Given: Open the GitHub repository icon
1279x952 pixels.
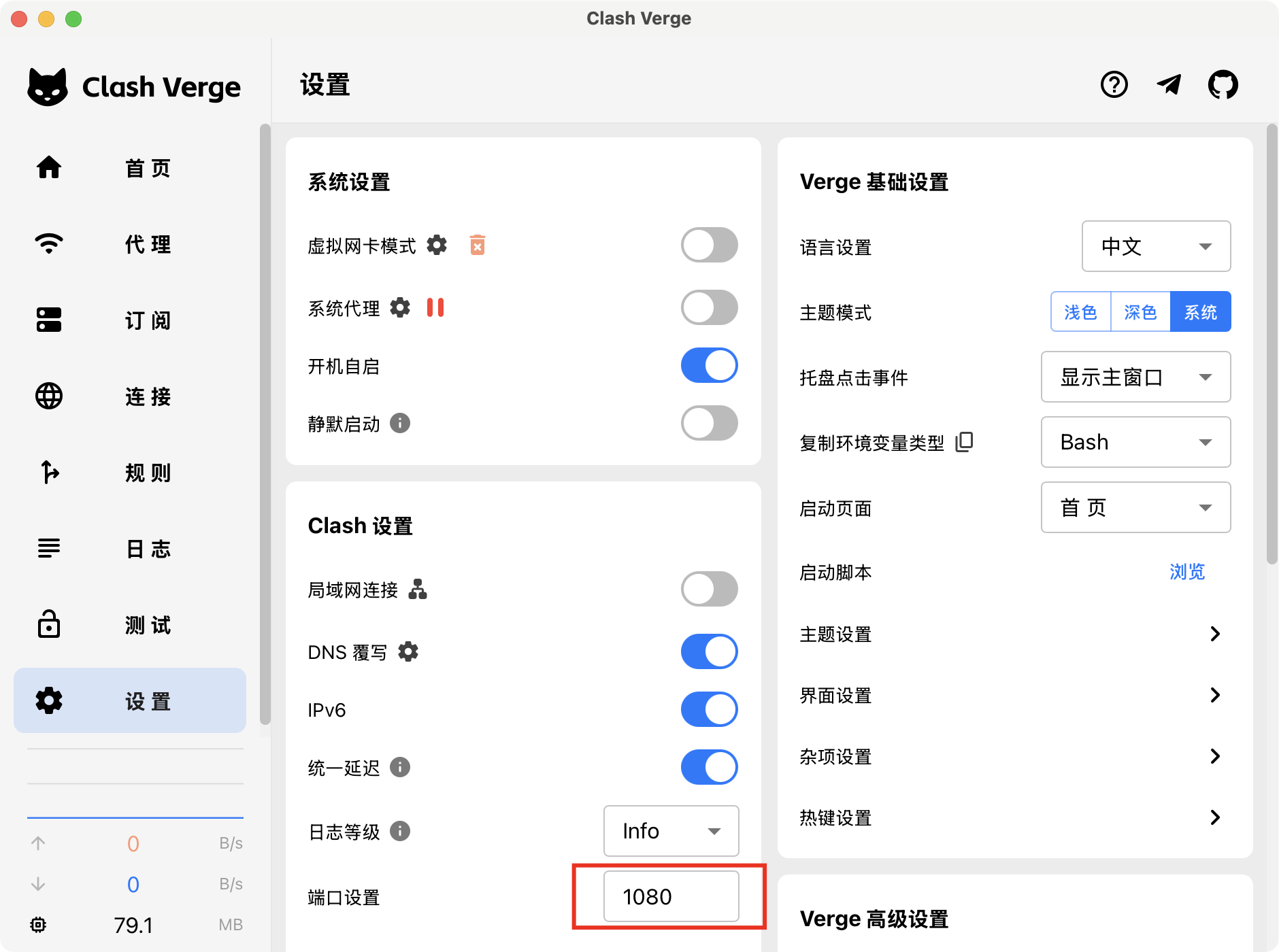Looking at the screenshot, I should click(x=1223, y=85).
